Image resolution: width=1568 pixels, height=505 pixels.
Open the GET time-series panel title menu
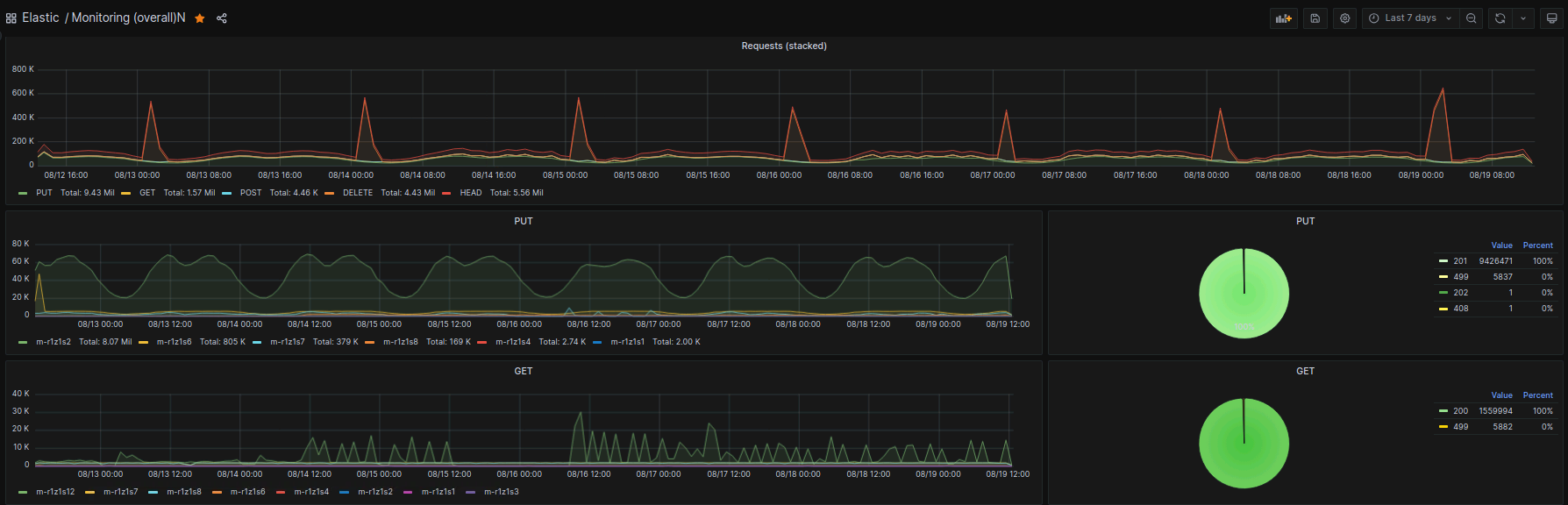524,371
